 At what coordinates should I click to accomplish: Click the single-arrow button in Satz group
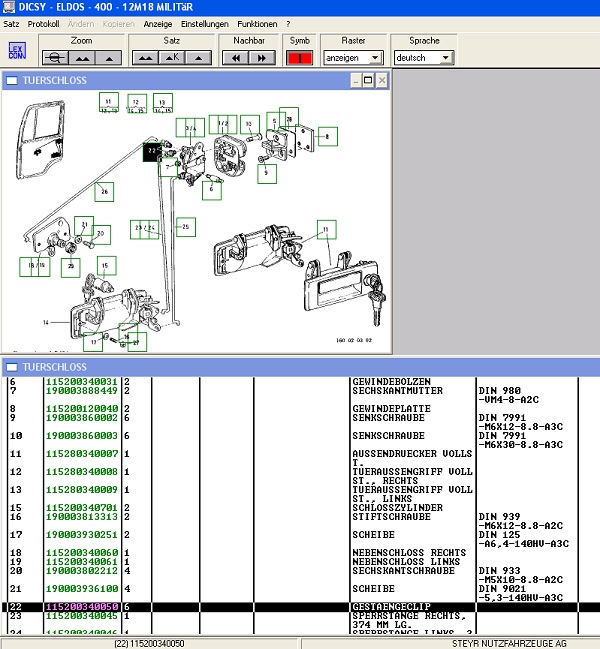(196, 58)
